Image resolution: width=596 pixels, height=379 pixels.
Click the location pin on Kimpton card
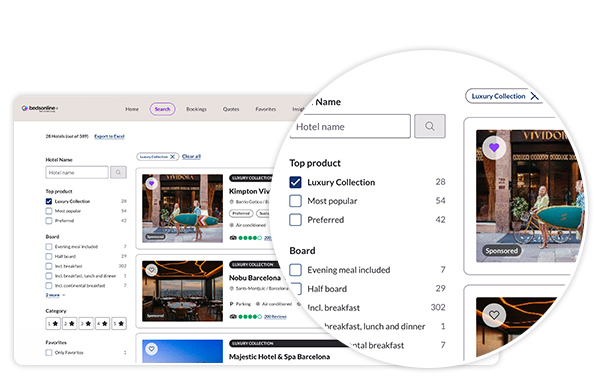click(x=231, y=202)
